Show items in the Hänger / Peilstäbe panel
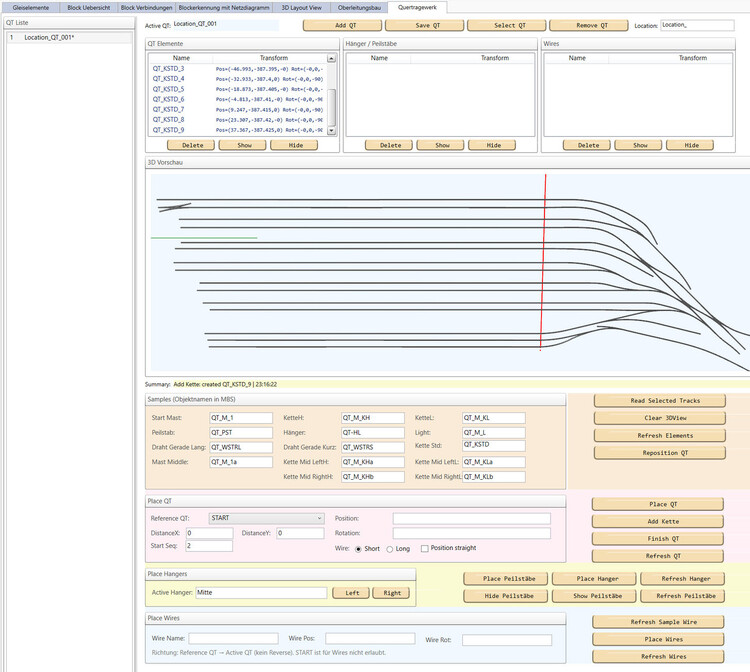 442,145
